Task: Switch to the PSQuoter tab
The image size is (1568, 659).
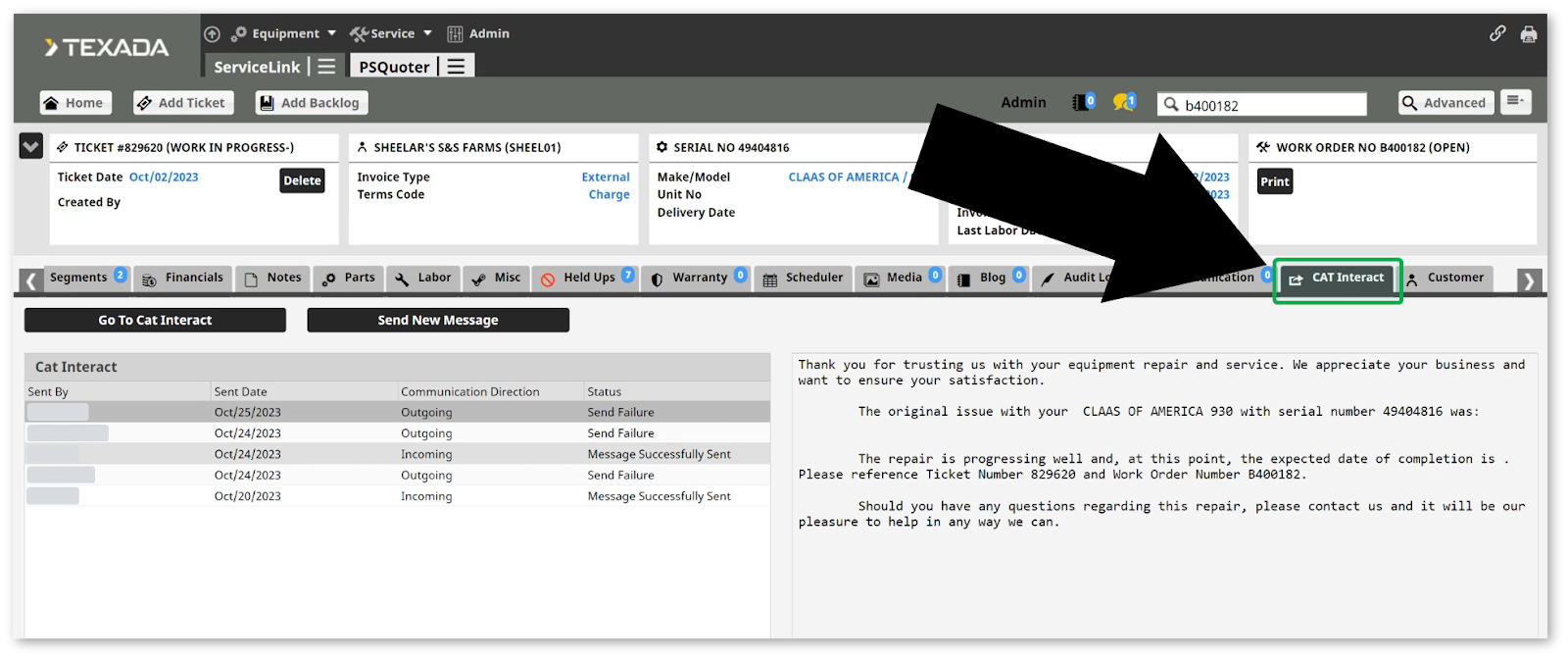Action: click(394, 67)
